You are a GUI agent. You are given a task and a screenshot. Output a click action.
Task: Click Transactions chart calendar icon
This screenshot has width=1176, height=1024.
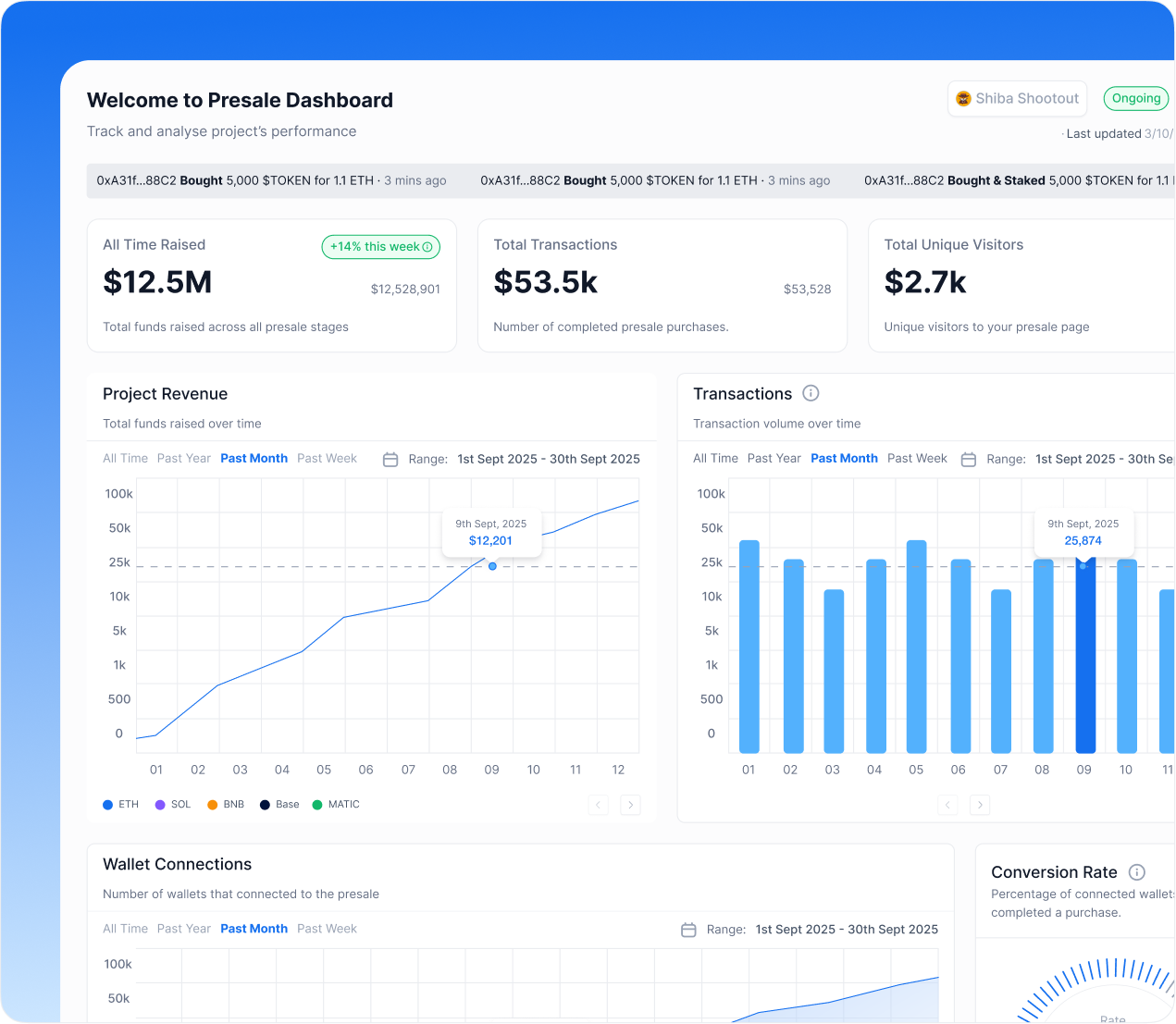tap(969, 460)
